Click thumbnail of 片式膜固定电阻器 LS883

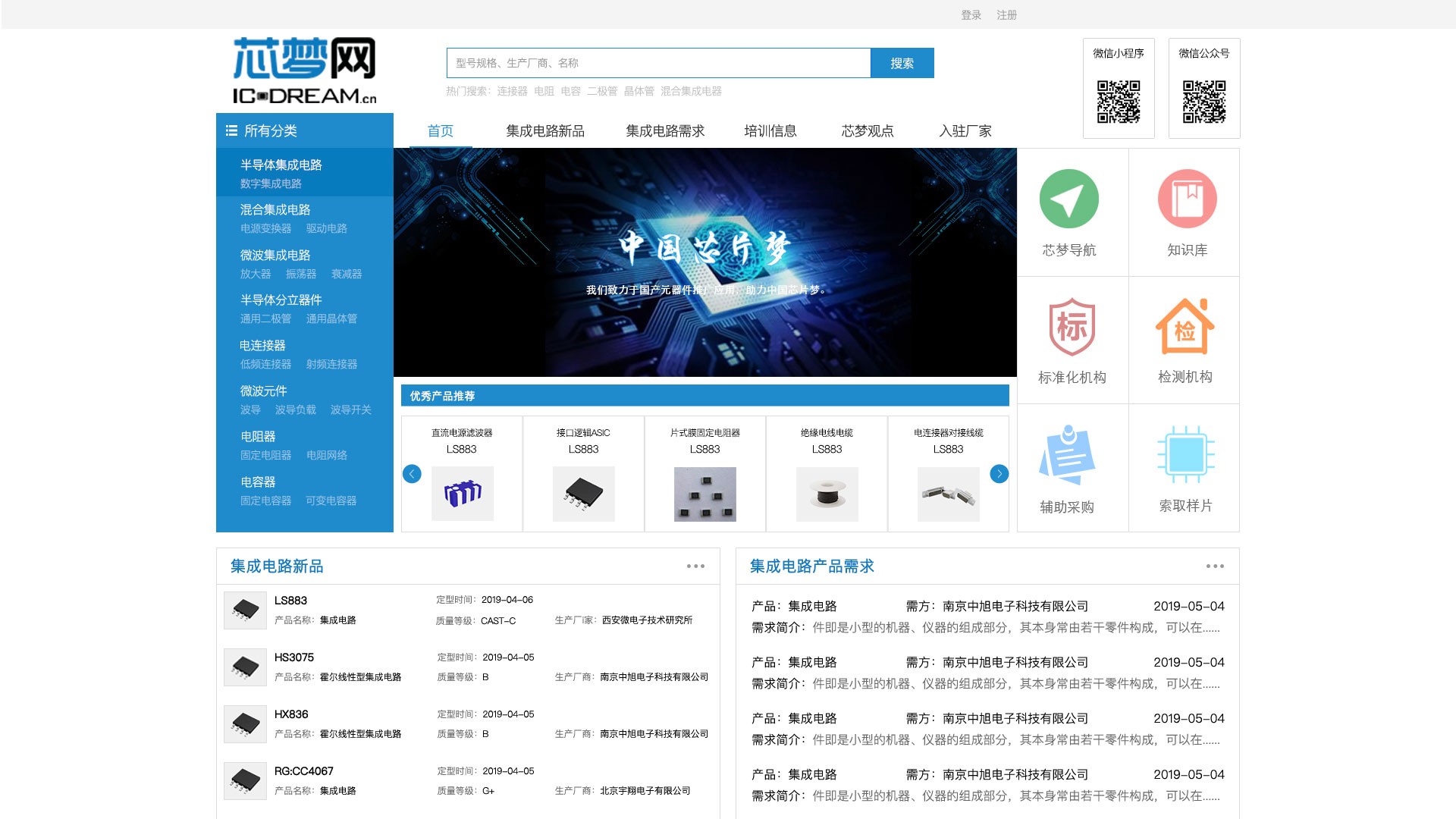(704, 494)
